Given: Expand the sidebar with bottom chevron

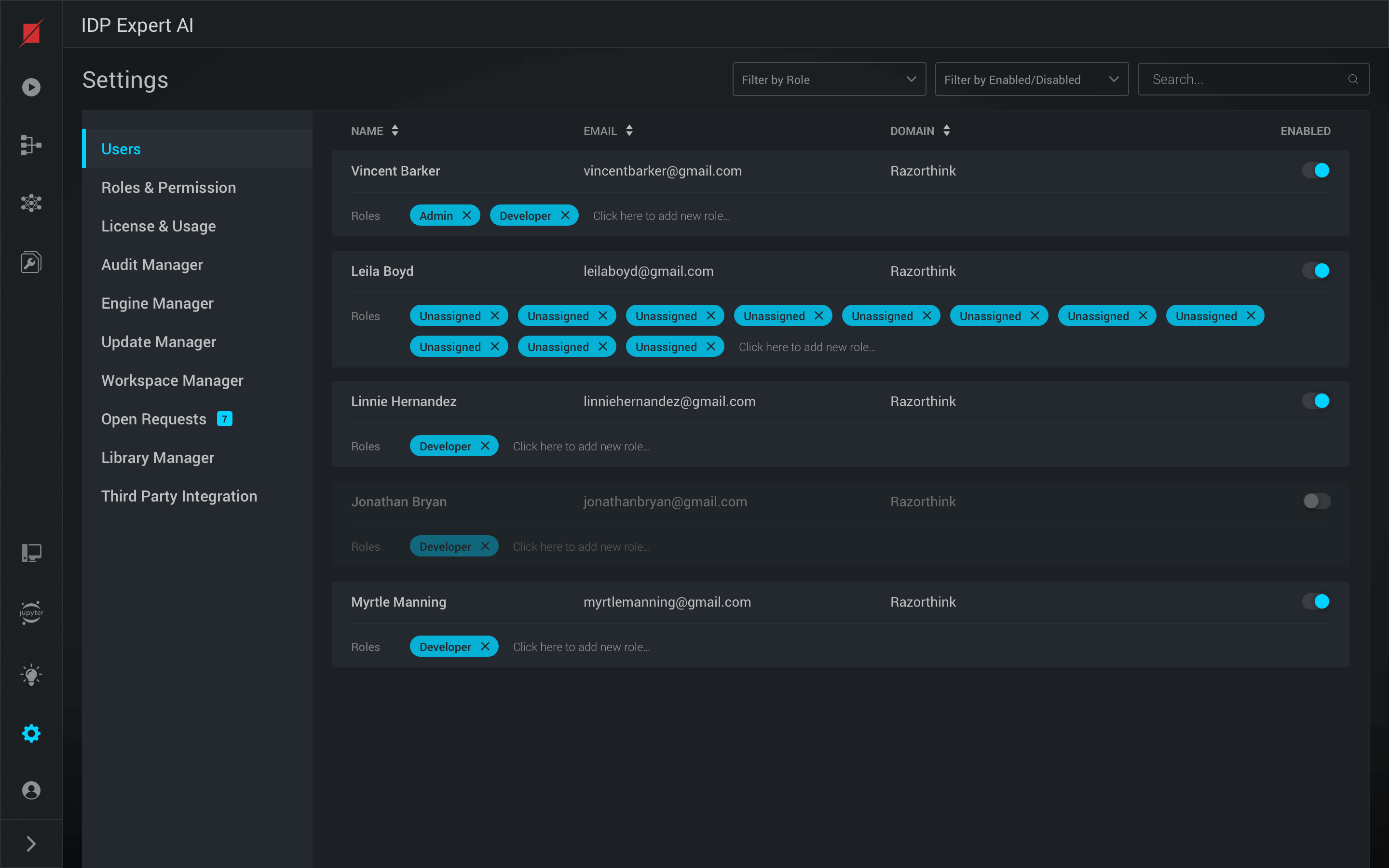Looking at the screenshot, I should (31, 843).
